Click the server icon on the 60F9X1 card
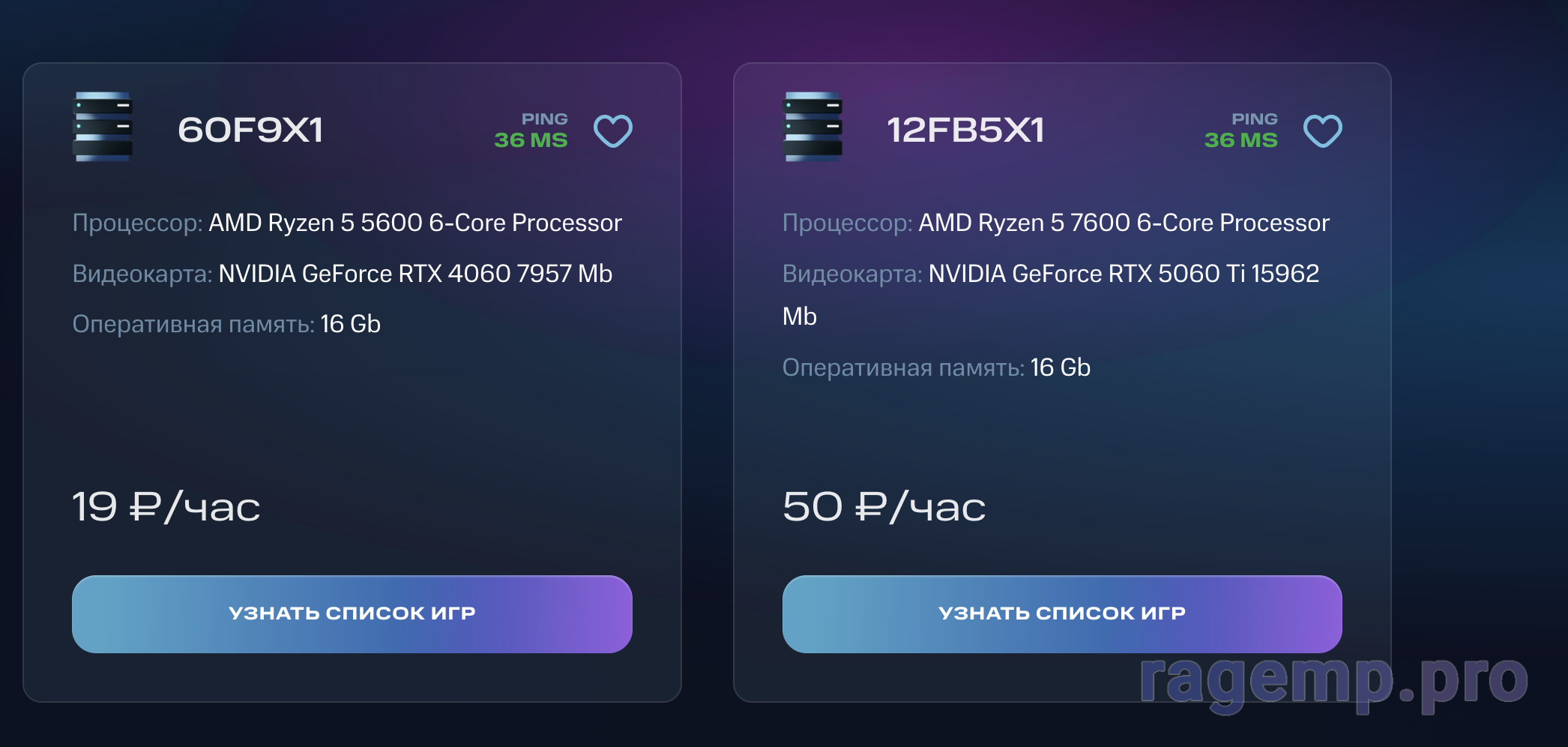The width and height of the screenshot is (1568, 747). point(103,127)
